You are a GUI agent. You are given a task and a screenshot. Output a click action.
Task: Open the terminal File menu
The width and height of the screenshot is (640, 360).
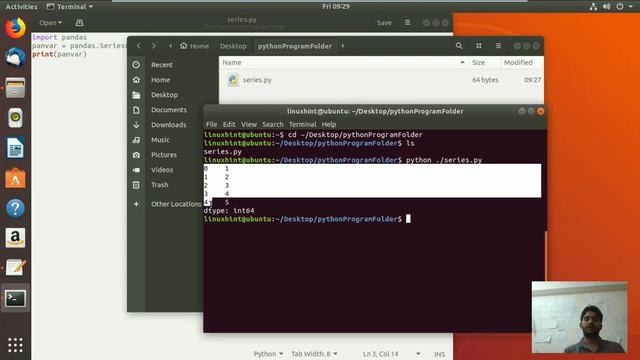click(211, 124)
